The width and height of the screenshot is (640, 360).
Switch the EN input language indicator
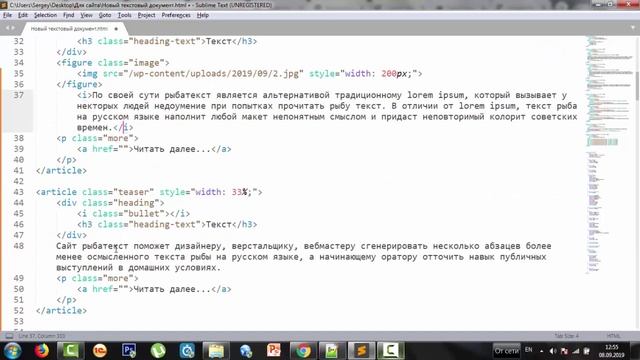tap(529, 350)
